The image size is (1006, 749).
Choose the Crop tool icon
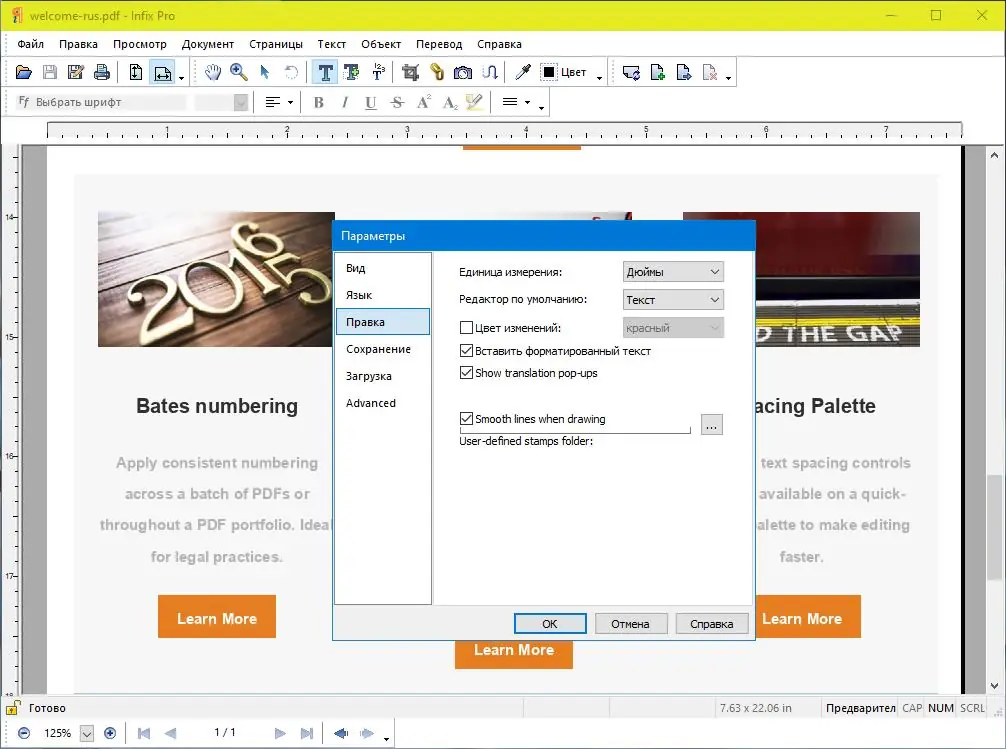[x=410, y=73]
